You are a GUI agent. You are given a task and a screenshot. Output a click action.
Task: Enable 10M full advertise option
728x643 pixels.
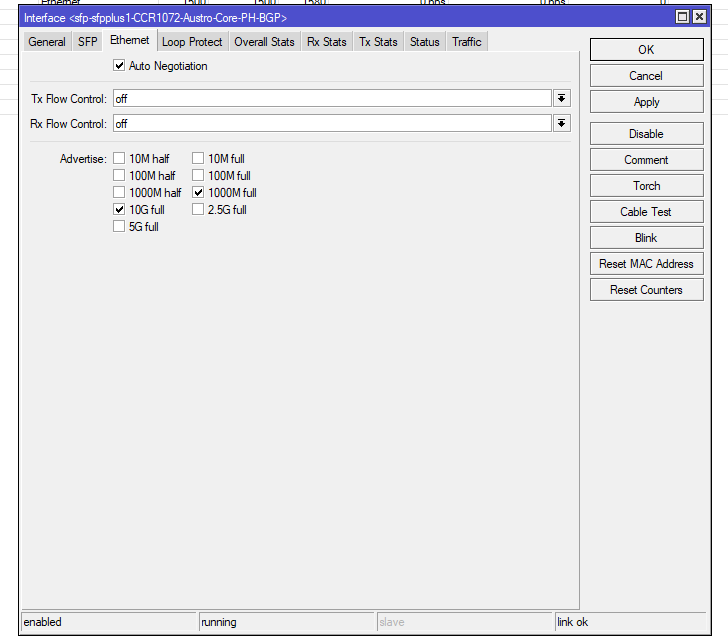pos(198,158)
